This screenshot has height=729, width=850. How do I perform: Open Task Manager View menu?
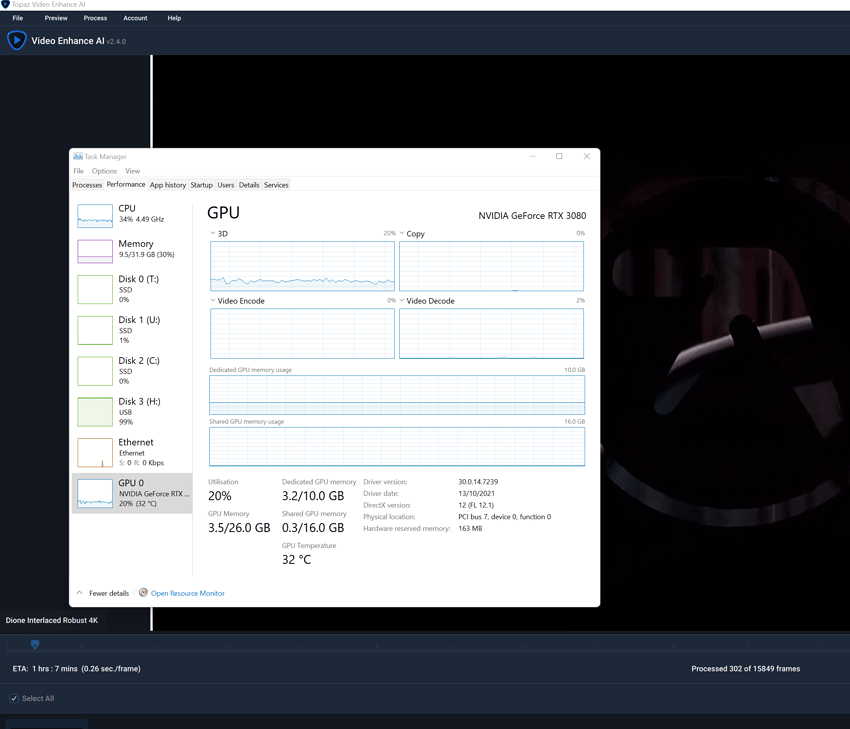(132, 171)
